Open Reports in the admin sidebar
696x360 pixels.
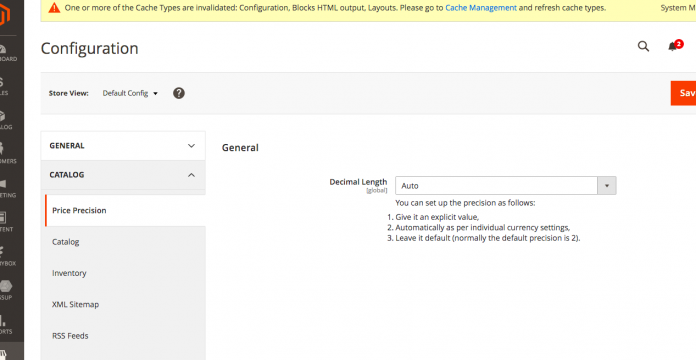6,324
